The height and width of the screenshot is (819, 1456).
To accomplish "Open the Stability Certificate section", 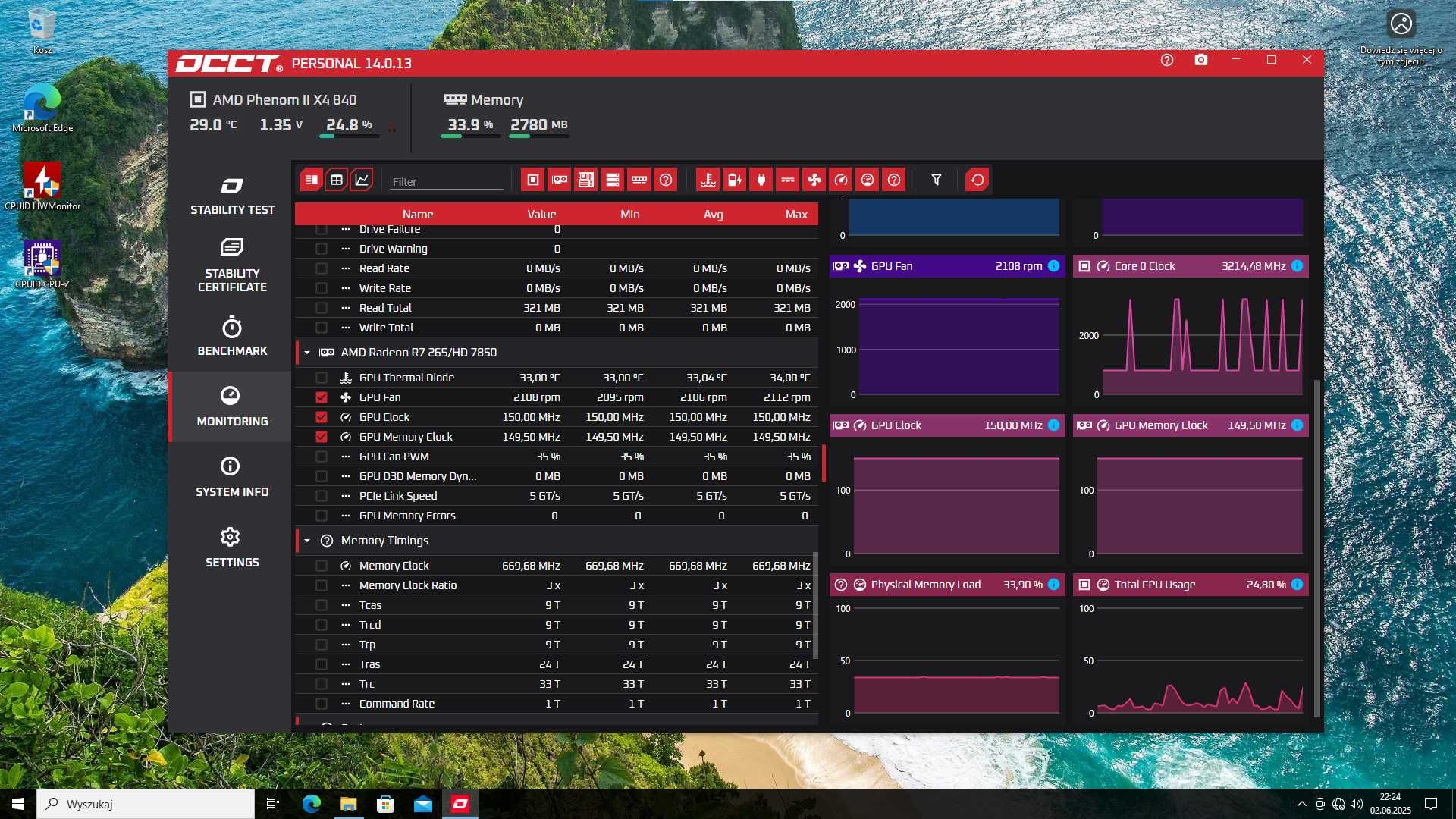I will pyautogui.click(x=232, y=265).
